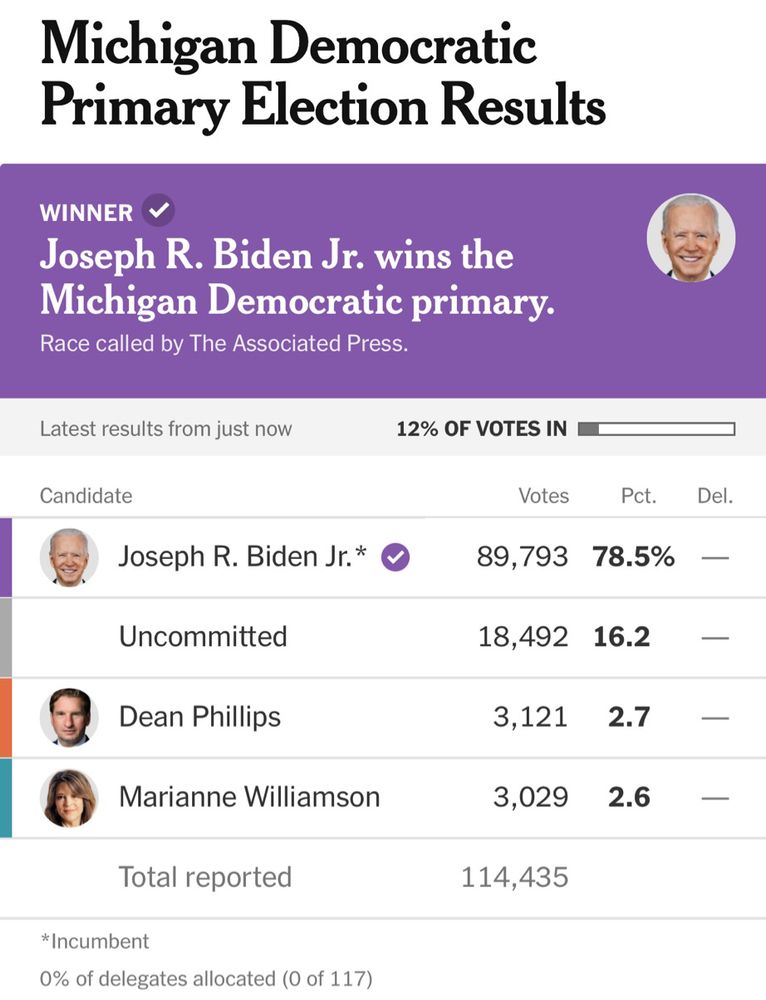Screen dimensions: 766x1000
Task: Click Biden's photo in the results table
Action: (x=70, y=557)
